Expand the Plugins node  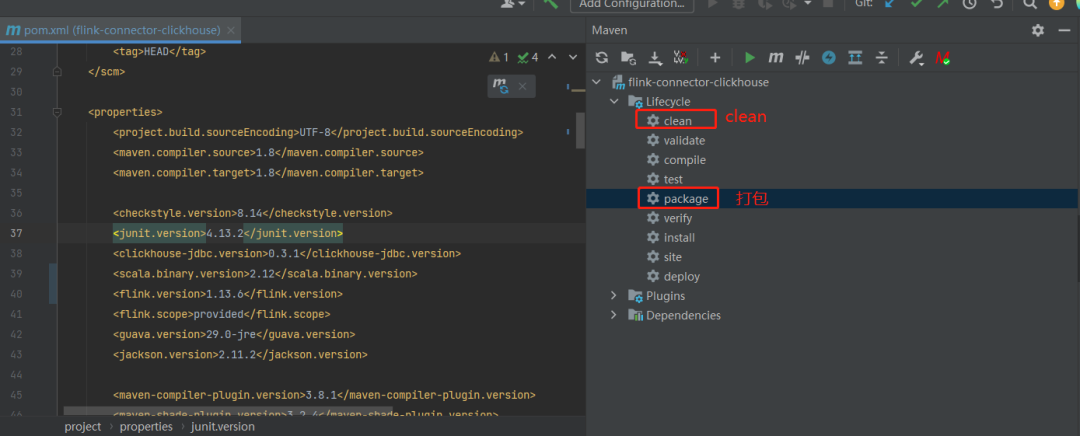point(614,295)
